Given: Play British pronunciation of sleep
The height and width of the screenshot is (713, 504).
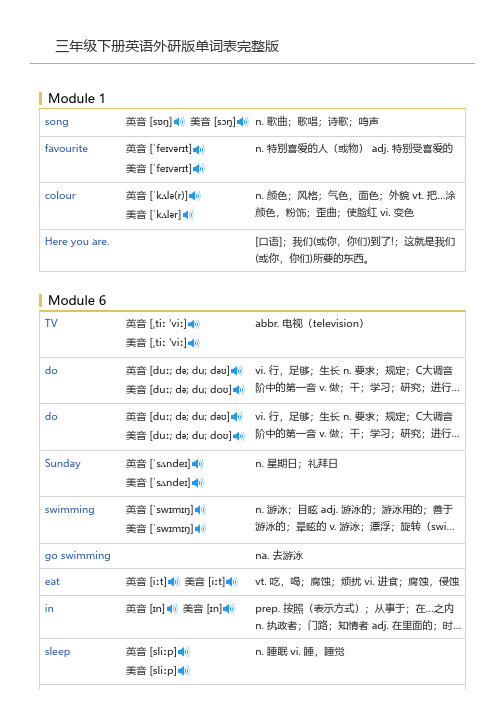Looking at the screenshot, I should pos(184,652).
